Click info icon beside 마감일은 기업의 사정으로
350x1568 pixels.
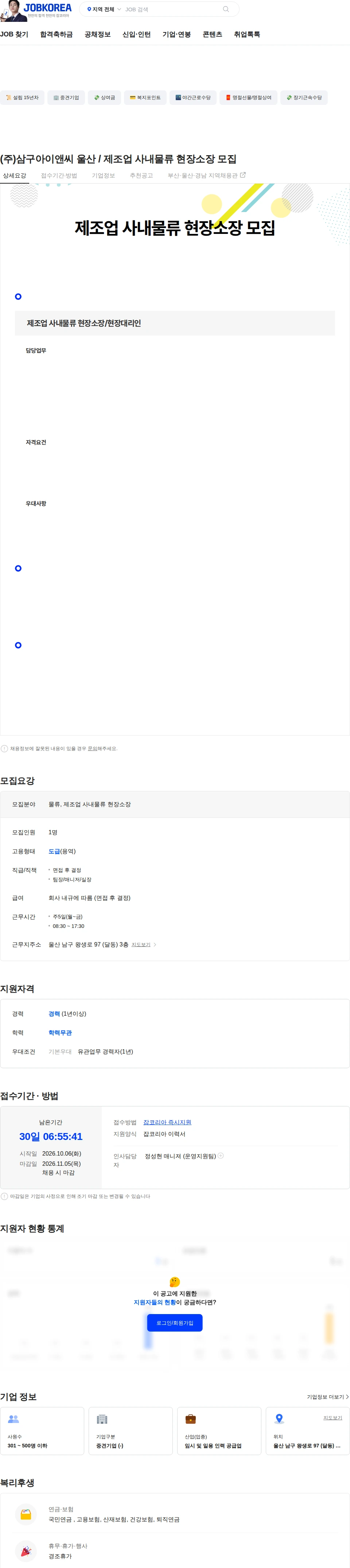[4, 1196]
